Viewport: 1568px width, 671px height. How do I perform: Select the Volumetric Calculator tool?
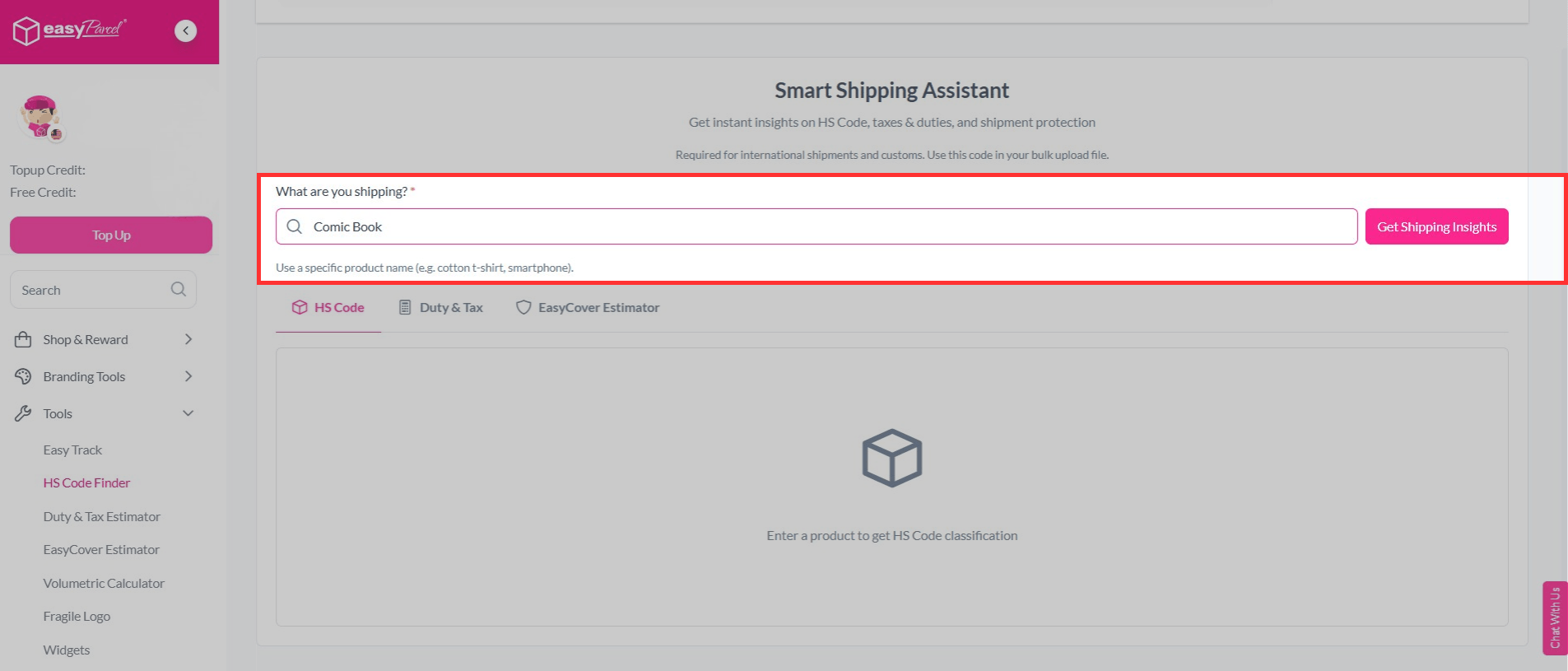[104, 583]
